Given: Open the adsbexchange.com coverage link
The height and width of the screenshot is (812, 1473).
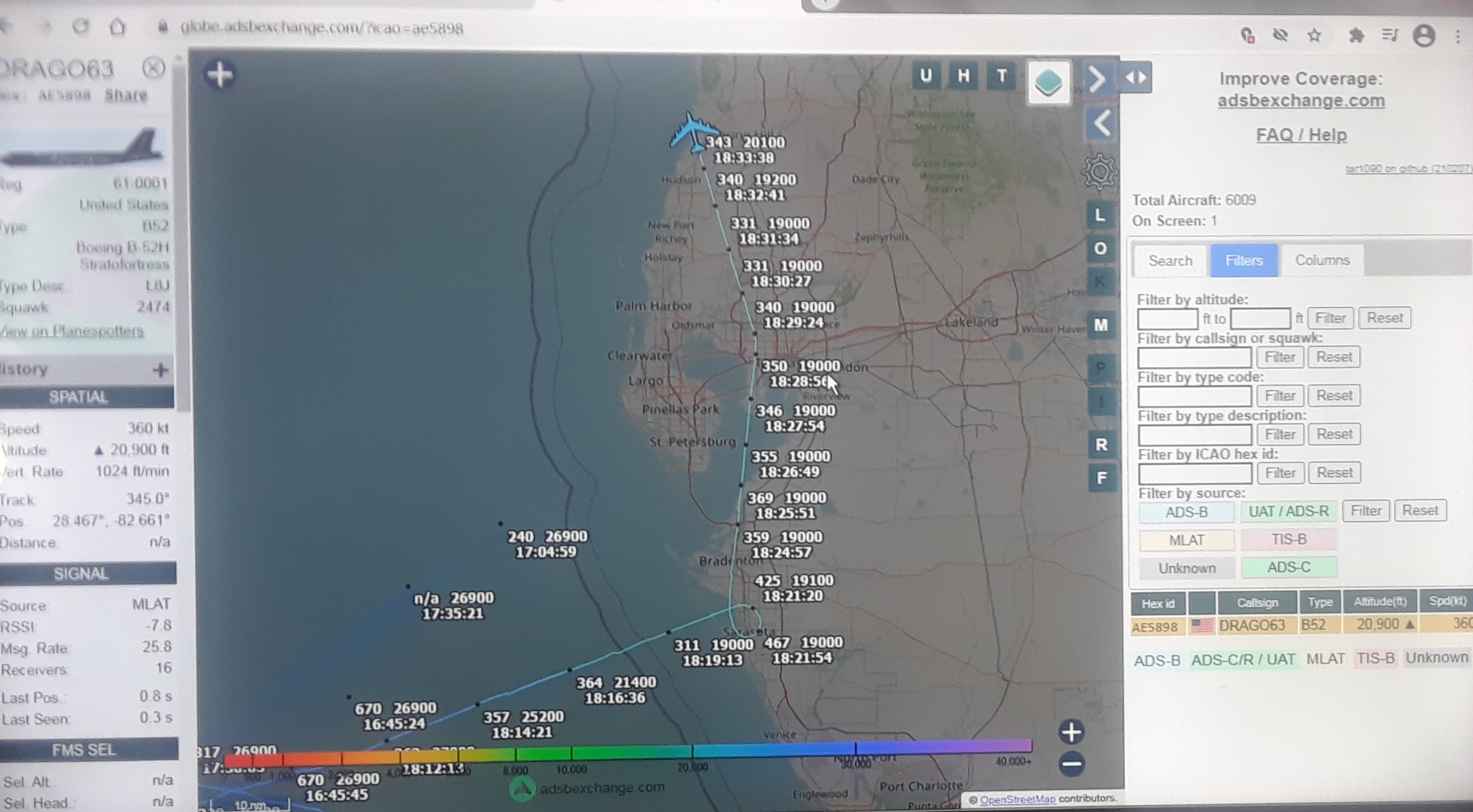Looking at the screenshot, I should (x=1301, y=100).
